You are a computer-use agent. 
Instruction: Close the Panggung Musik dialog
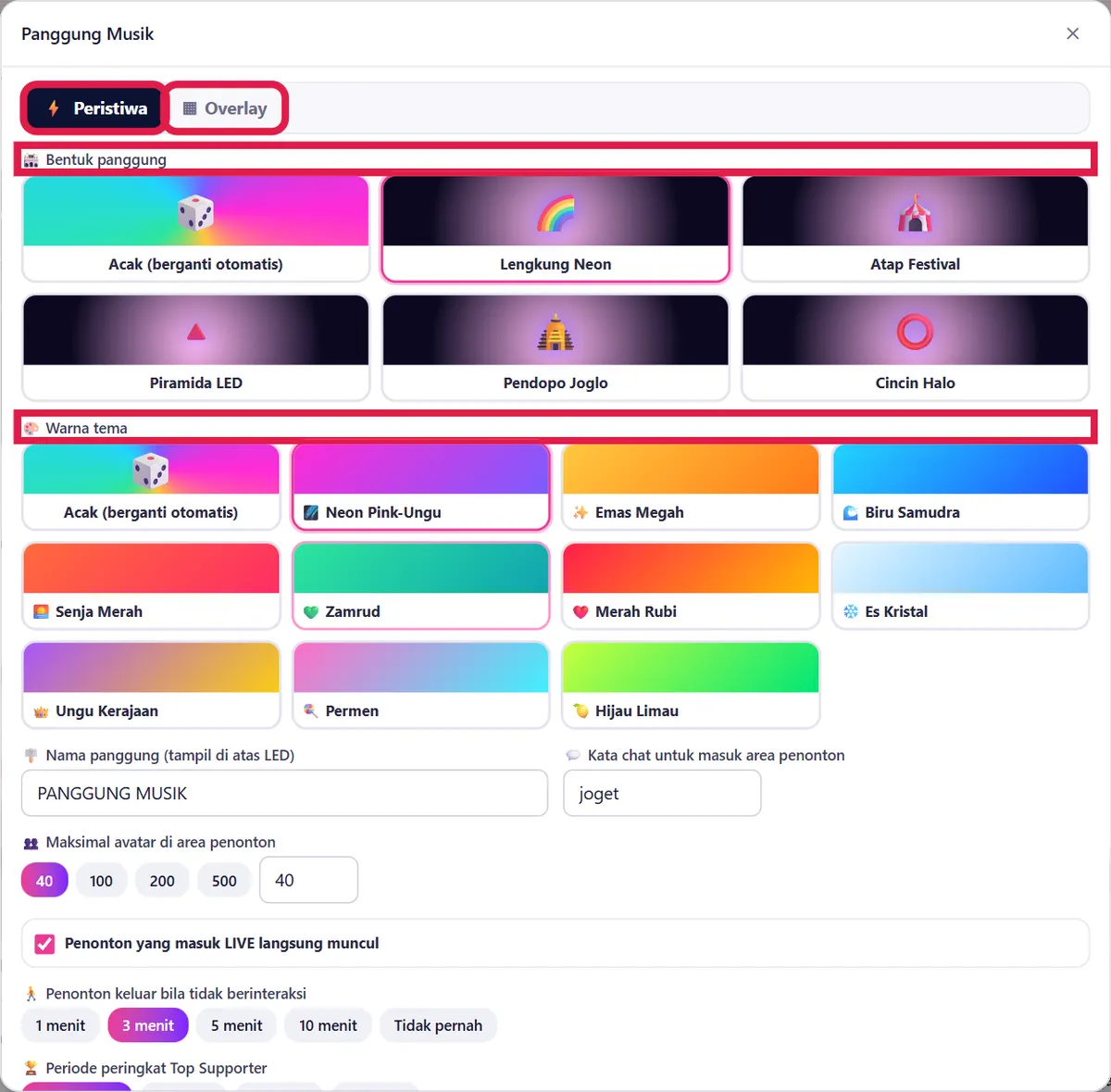(x=1073, y=33)
